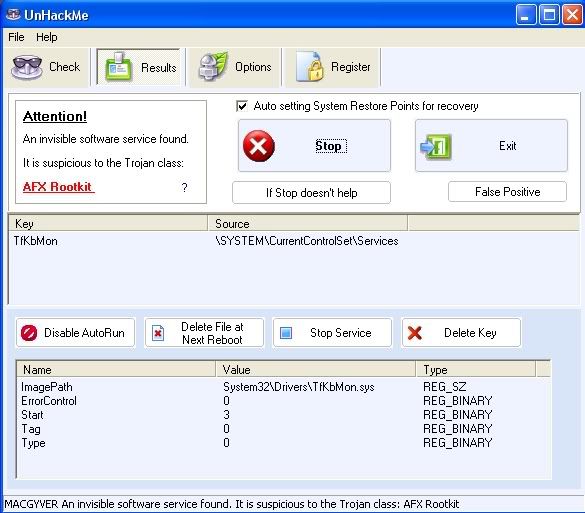Click the REG_SZ type cell

click(445, 387)
